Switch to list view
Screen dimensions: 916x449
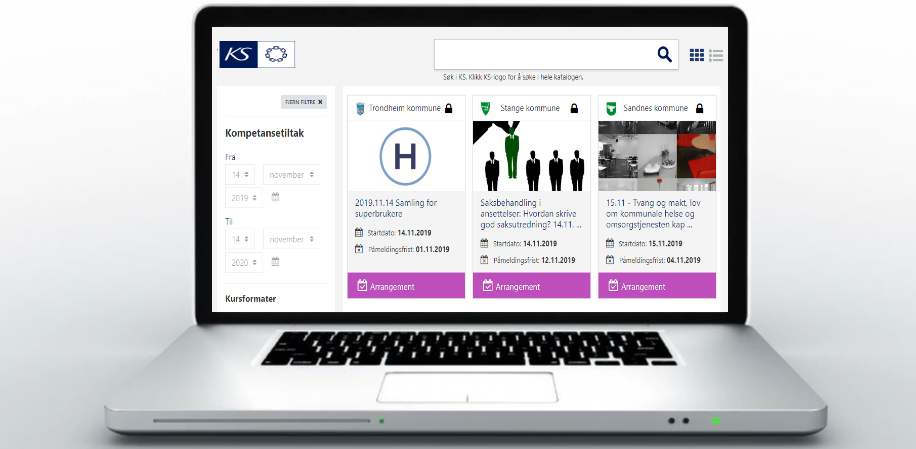coord(716,55)
